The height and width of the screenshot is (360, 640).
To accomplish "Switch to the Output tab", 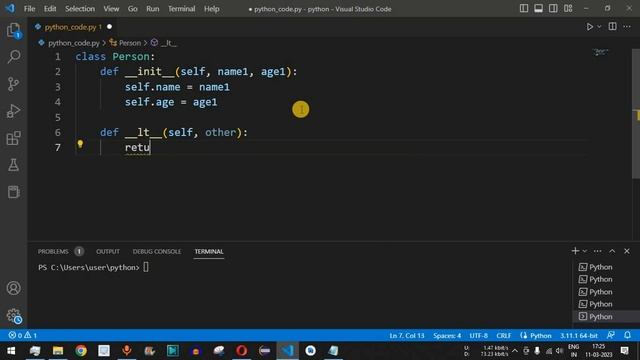I will (x=108, y=251).
